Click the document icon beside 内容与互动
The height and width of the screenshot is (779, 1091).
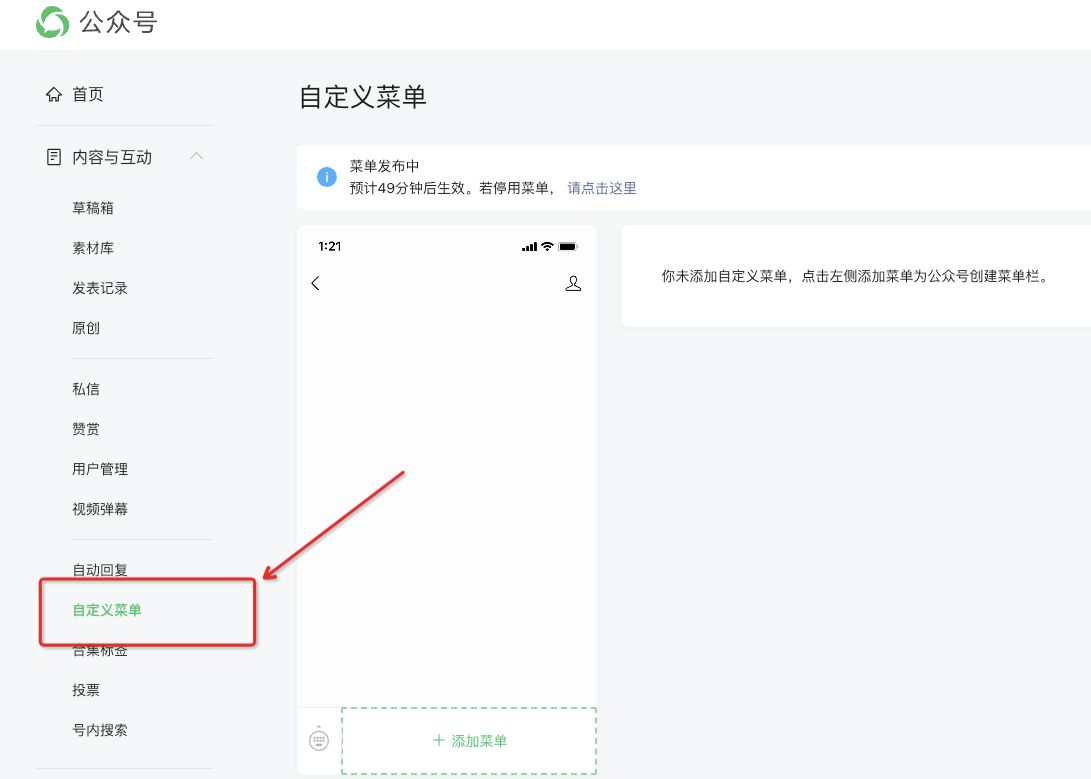(54, 157)
